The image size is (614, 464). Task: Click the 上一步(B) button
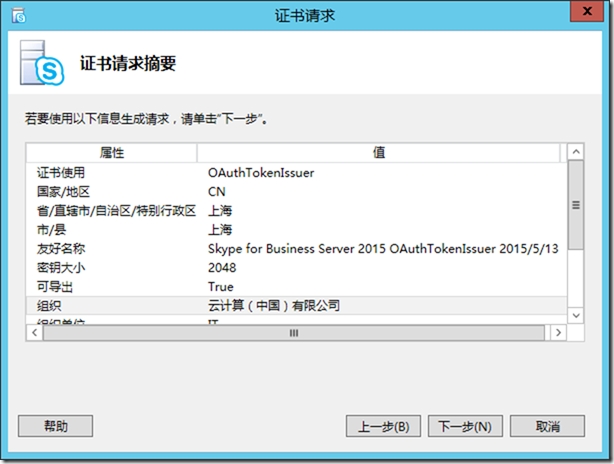click(383, 426)
